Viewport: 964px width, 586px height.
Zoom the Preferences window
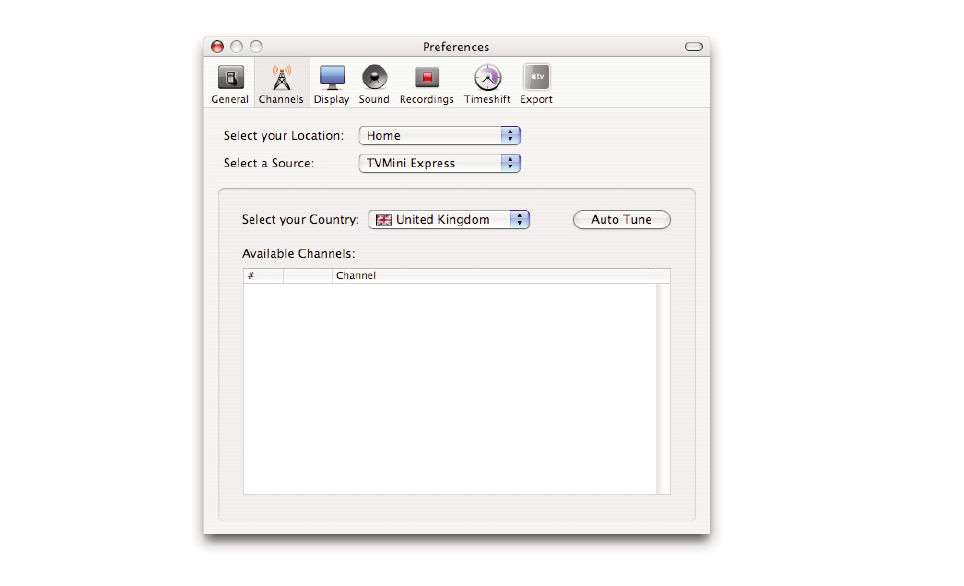tap(256, 47)
